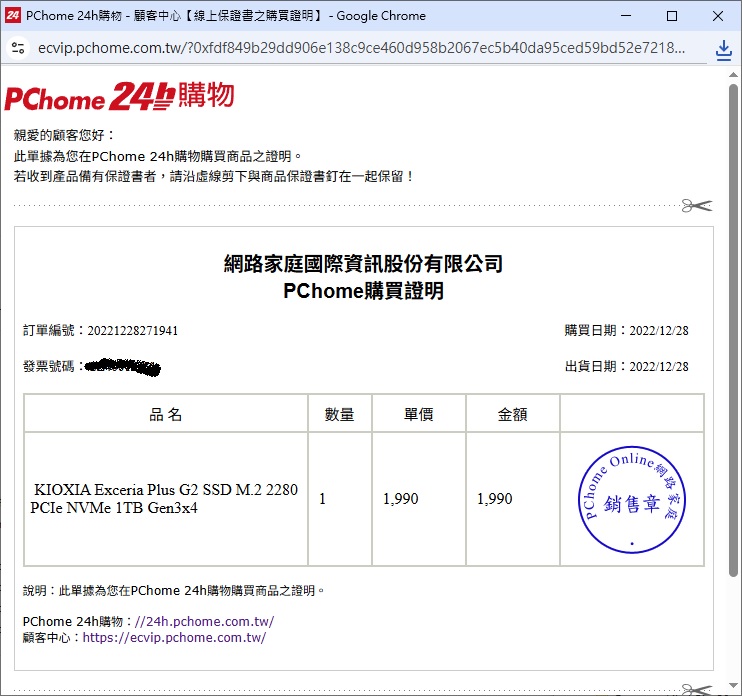Click the PChome 24 favicon in title bar

[13, 16]
